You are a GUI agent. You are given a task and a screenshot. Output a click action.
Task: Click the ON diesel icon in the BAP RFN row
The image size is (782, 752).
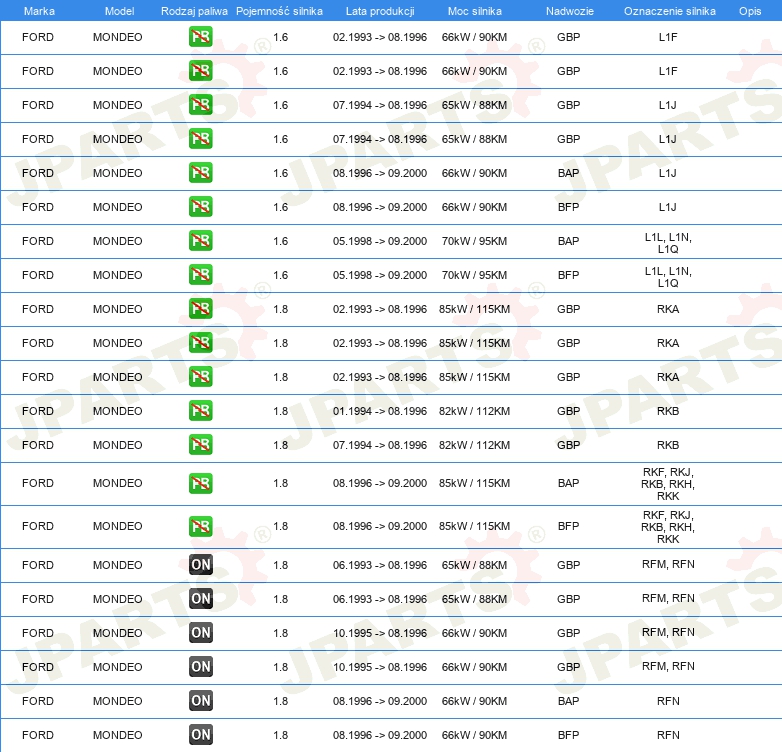pos(201,700)
